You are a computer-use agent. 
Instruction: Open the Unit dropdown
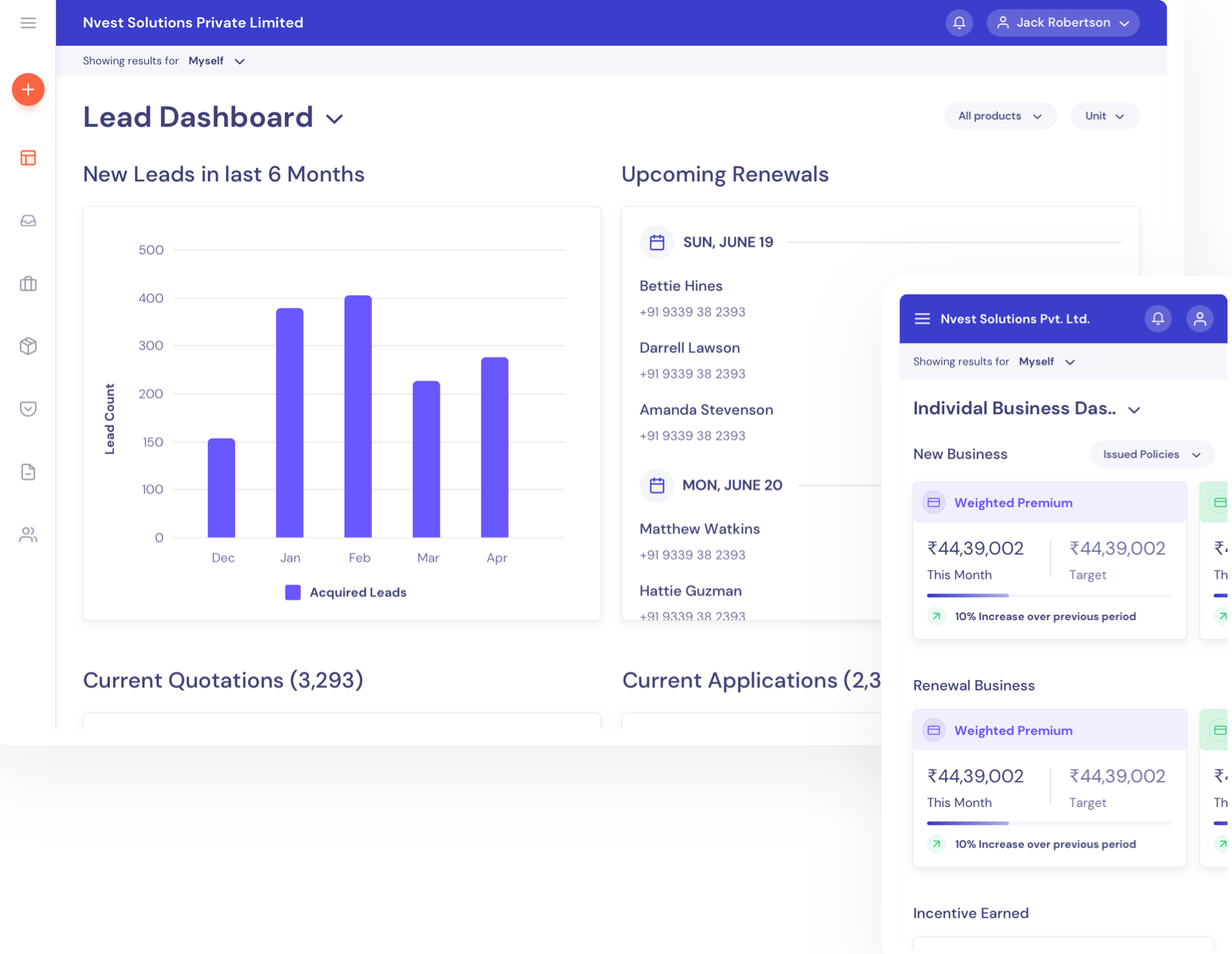coord(1104,116)
